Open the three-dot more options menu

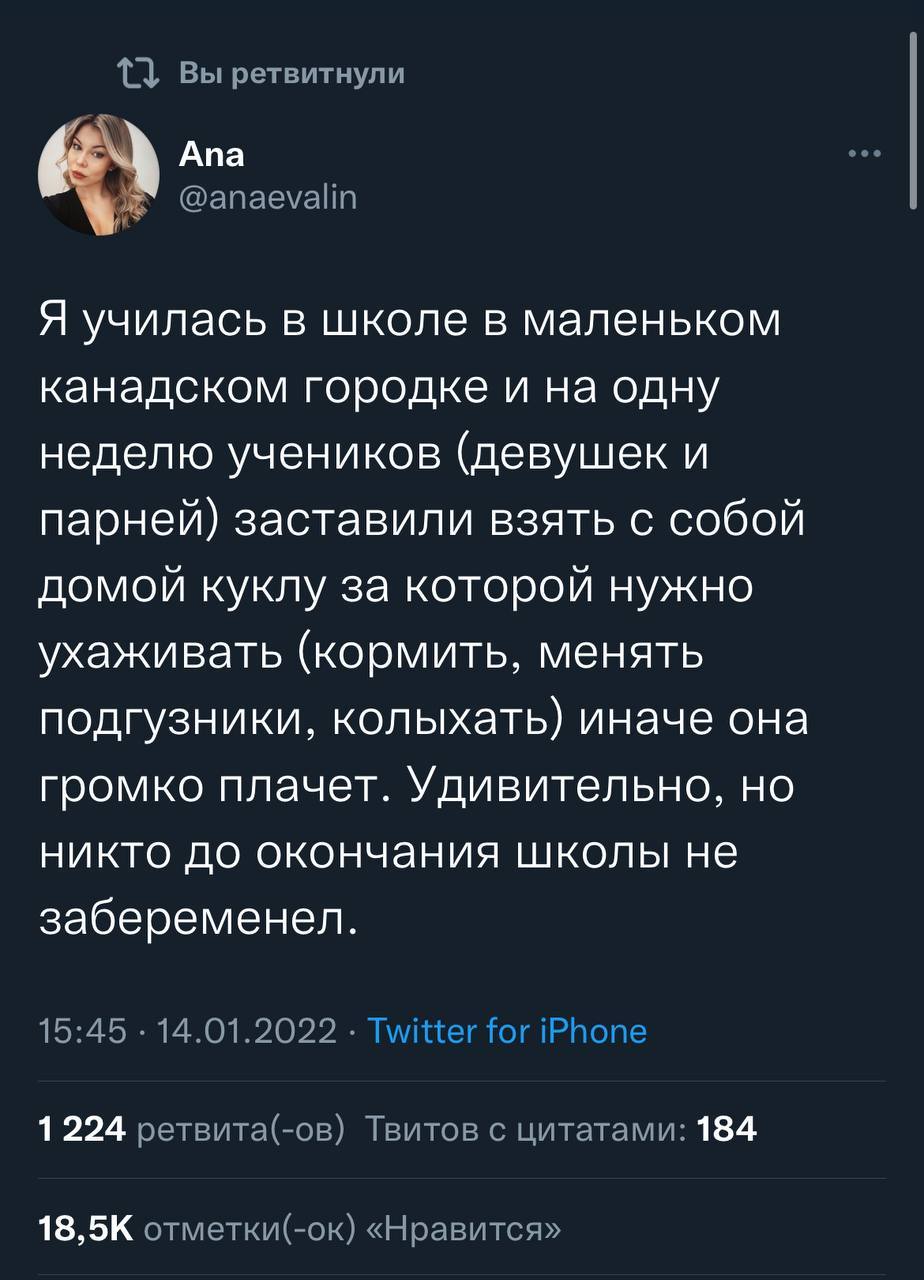[x=864, y=154]
